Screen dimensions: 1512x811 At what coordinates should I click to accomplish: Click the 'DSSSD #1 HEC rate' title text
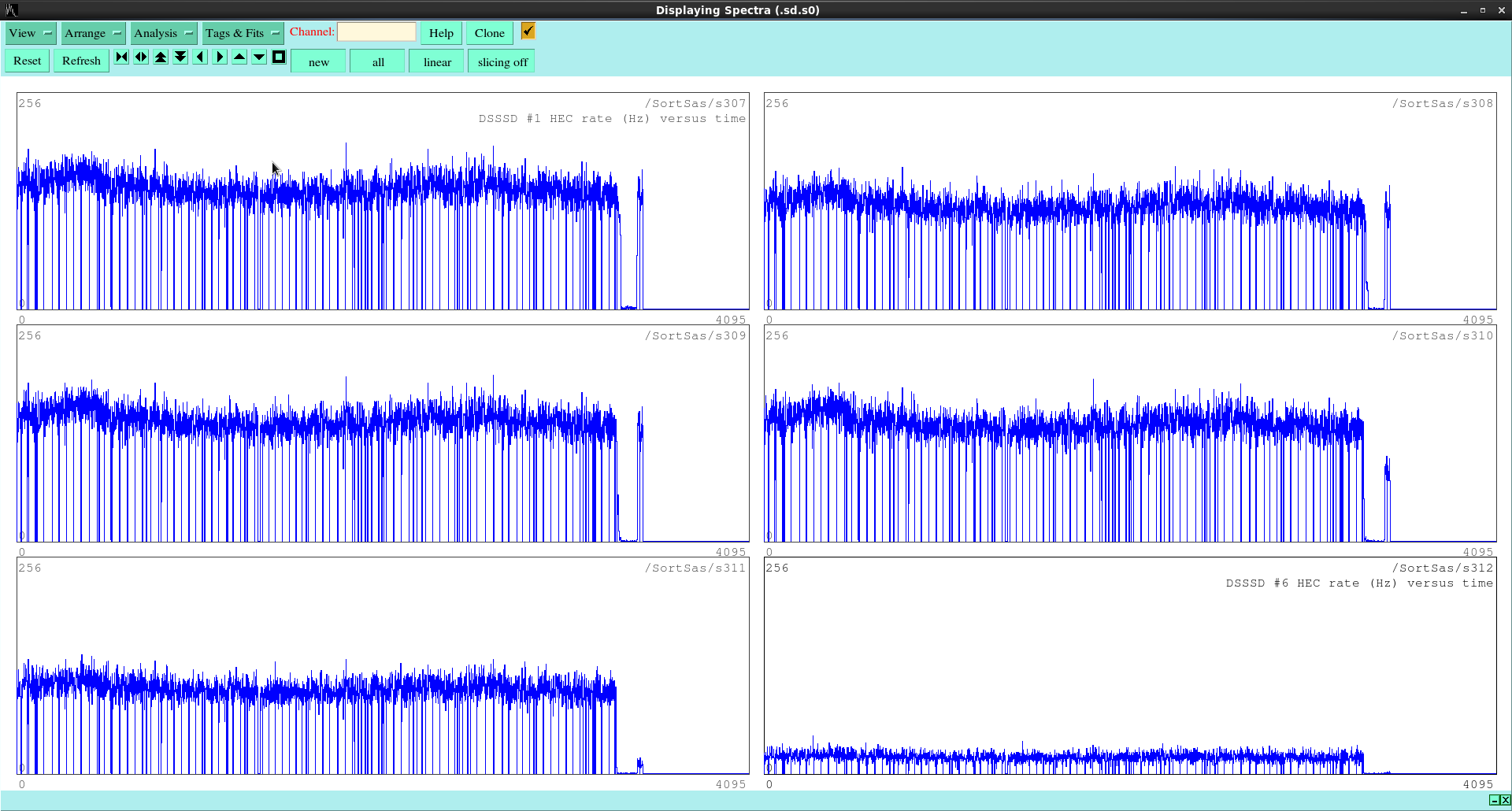pyautogui.click(x=545, y=119)
